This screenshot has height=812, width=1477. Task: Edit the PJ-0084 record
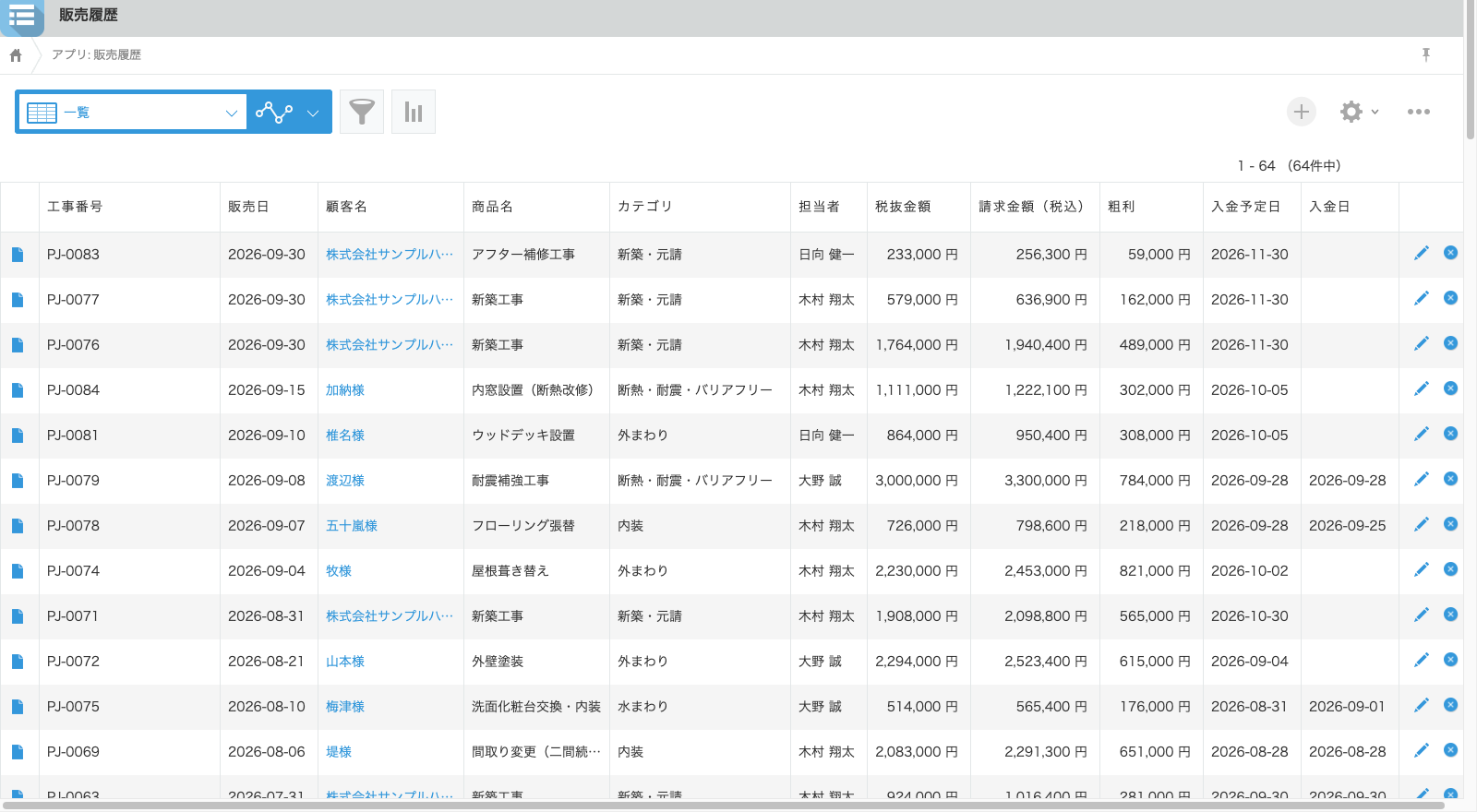coord(1422,388)
